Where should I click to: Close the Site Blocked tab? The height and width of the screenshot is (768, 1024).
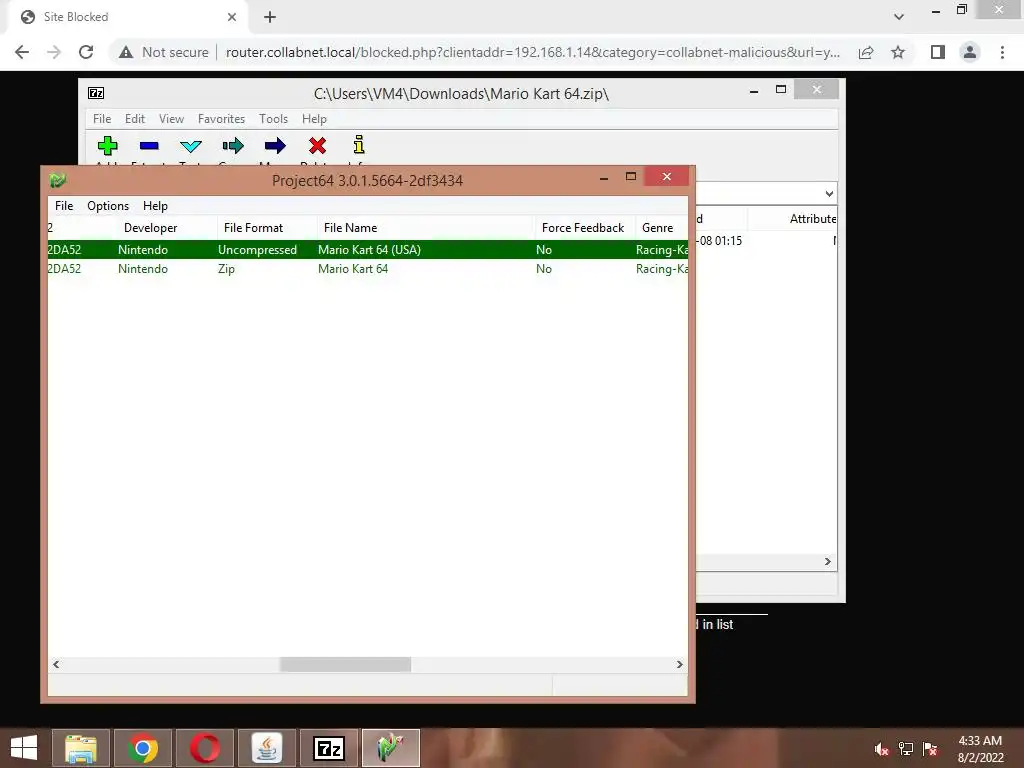coord(232,17)
